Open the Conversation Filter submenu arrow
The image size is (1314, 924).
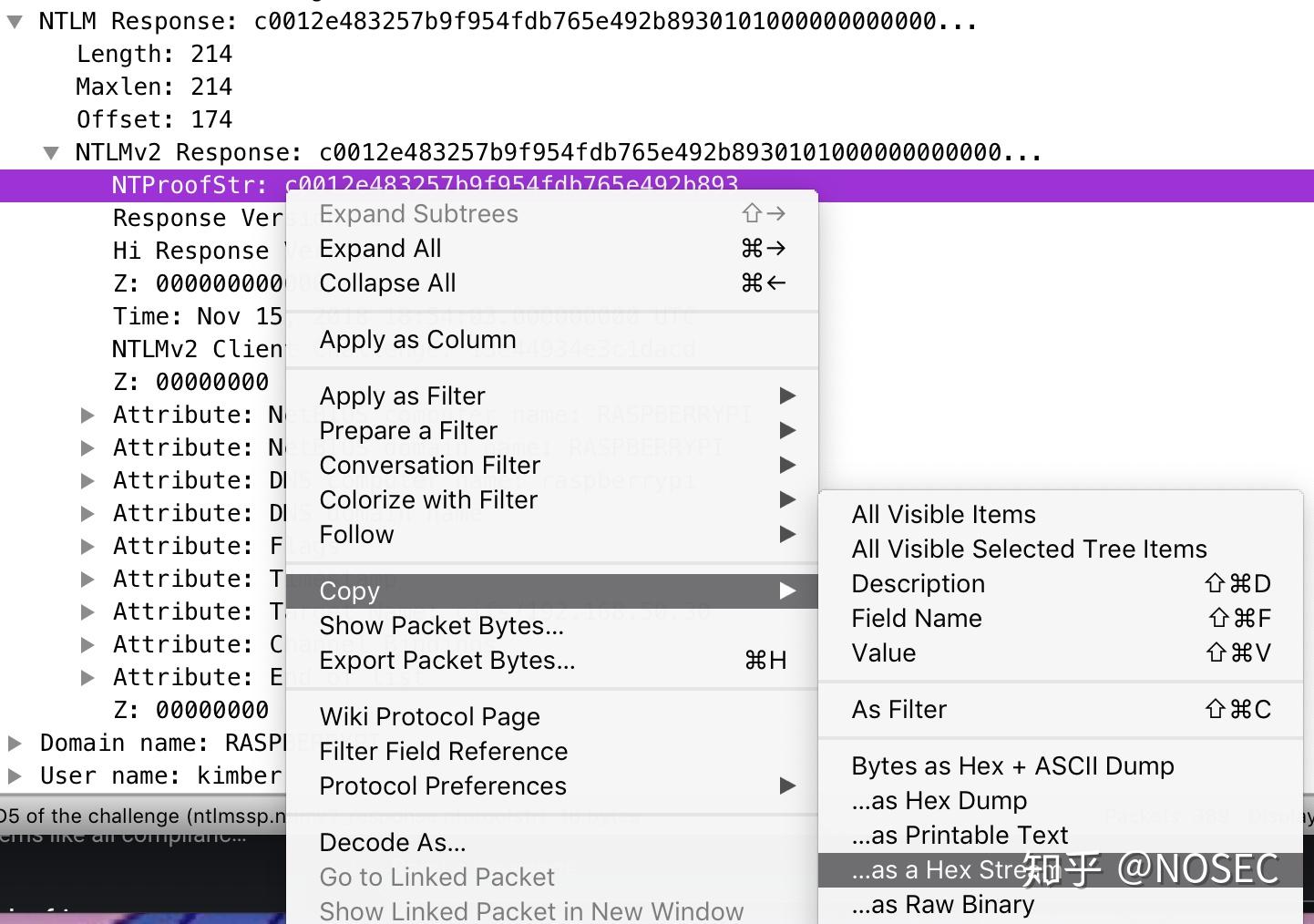787,465
